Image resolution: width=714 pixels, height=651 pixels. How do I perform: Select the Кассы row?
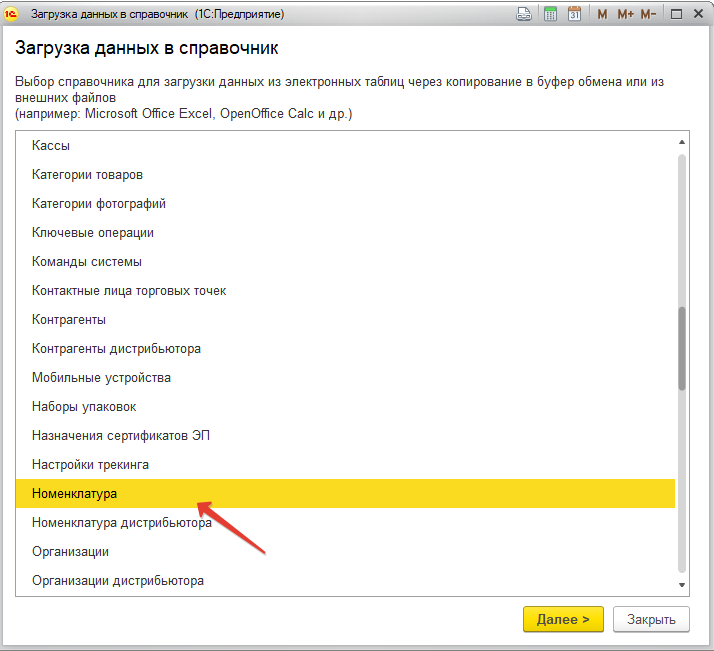click(x=345, y=146)
